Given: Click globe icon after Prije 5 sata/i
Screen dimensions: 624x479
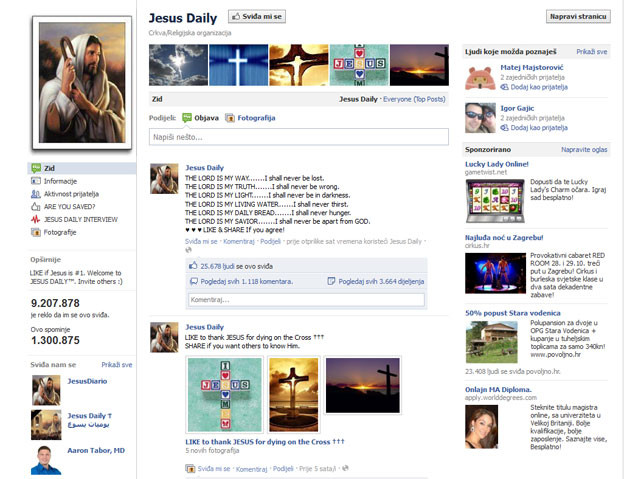Looking at the screenshot, I should (x=345, y=468).
